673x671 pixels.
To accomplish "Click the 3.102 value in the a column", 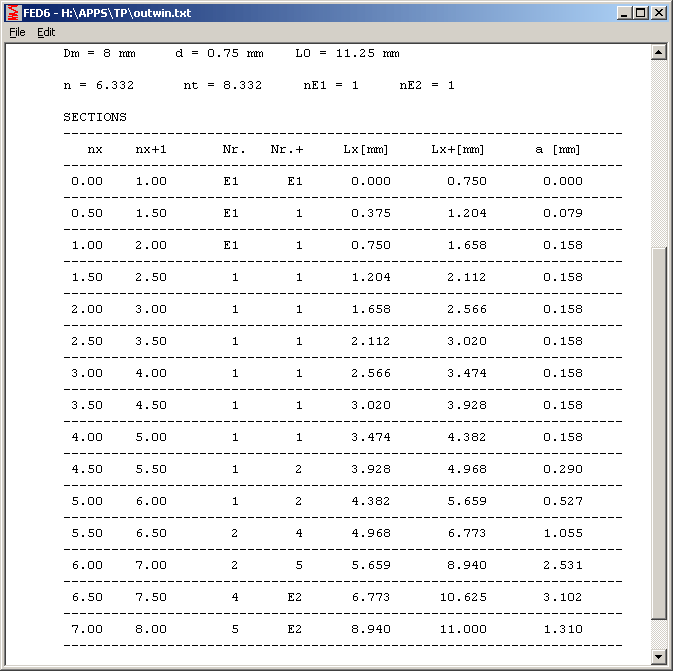I will coord(562,597).
